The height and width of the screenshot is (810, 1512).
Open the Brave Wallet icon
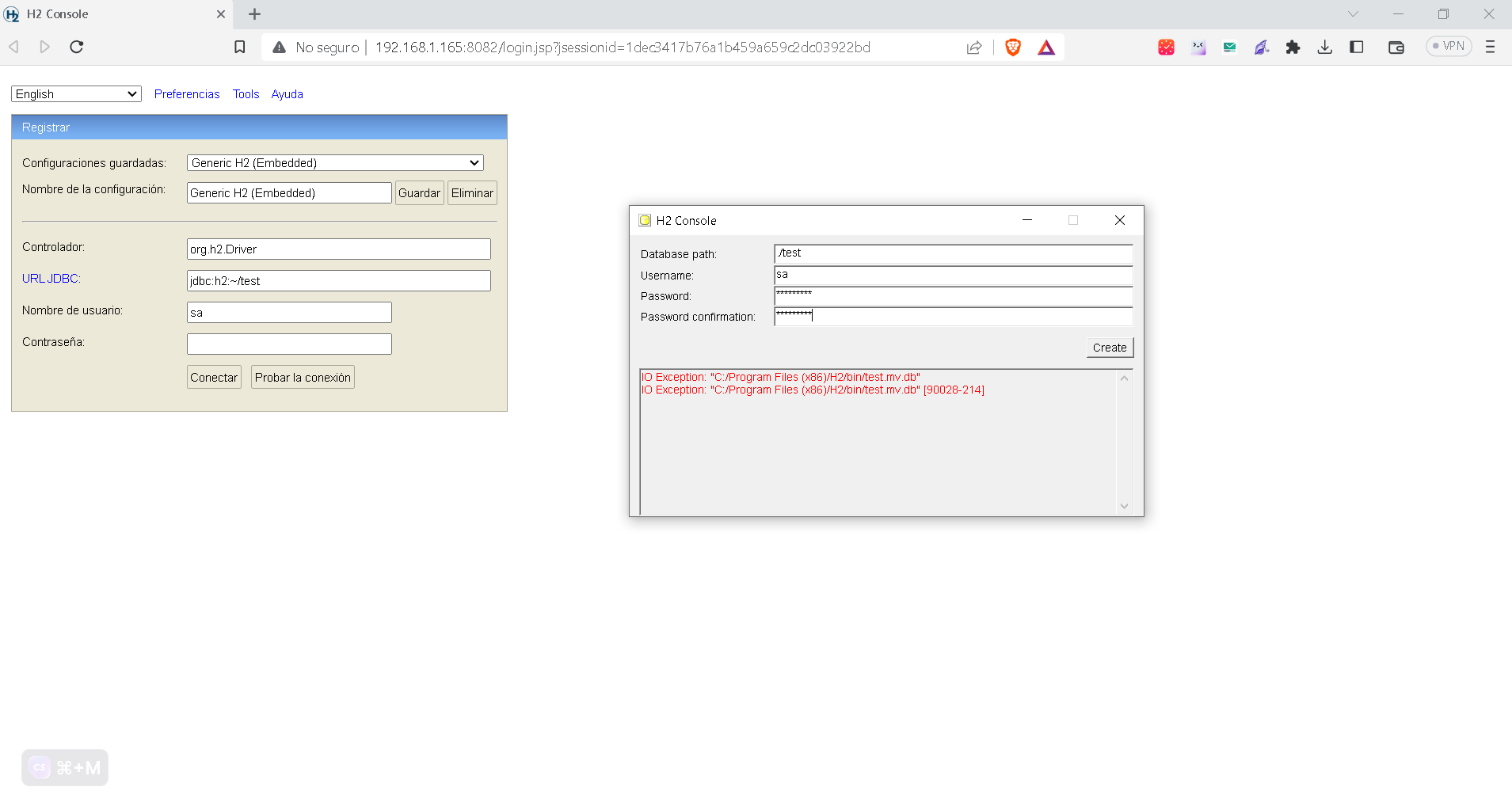1396,48
